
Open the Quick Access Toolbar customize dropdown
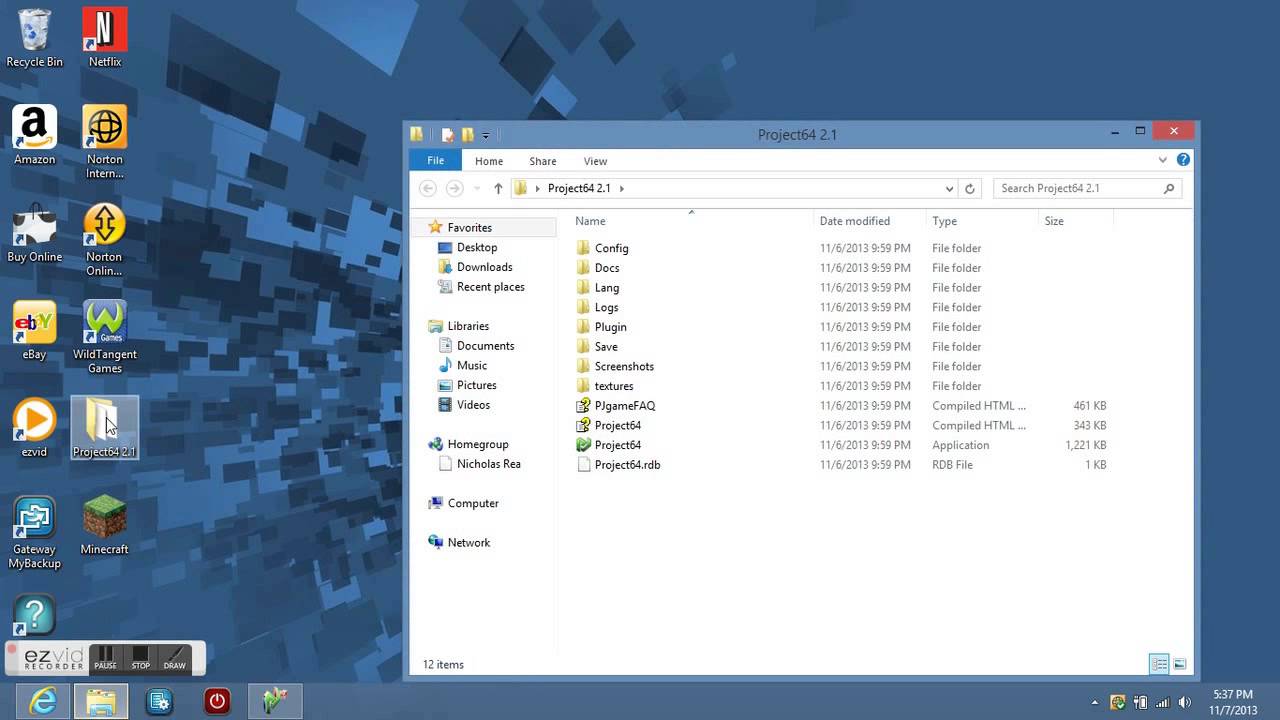point(486,135)
